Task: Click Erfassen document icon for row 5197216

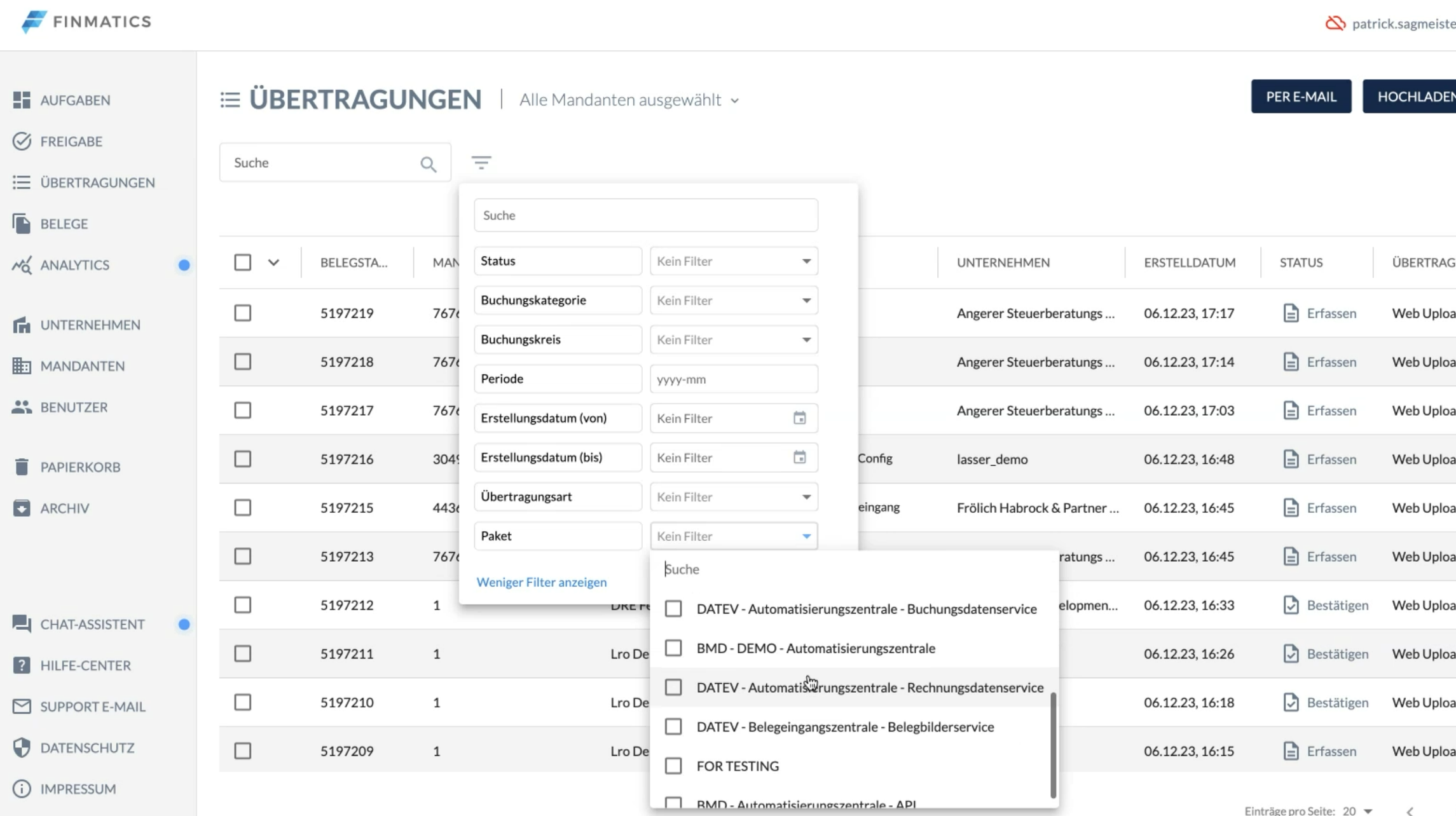Action: [1291, 459]
